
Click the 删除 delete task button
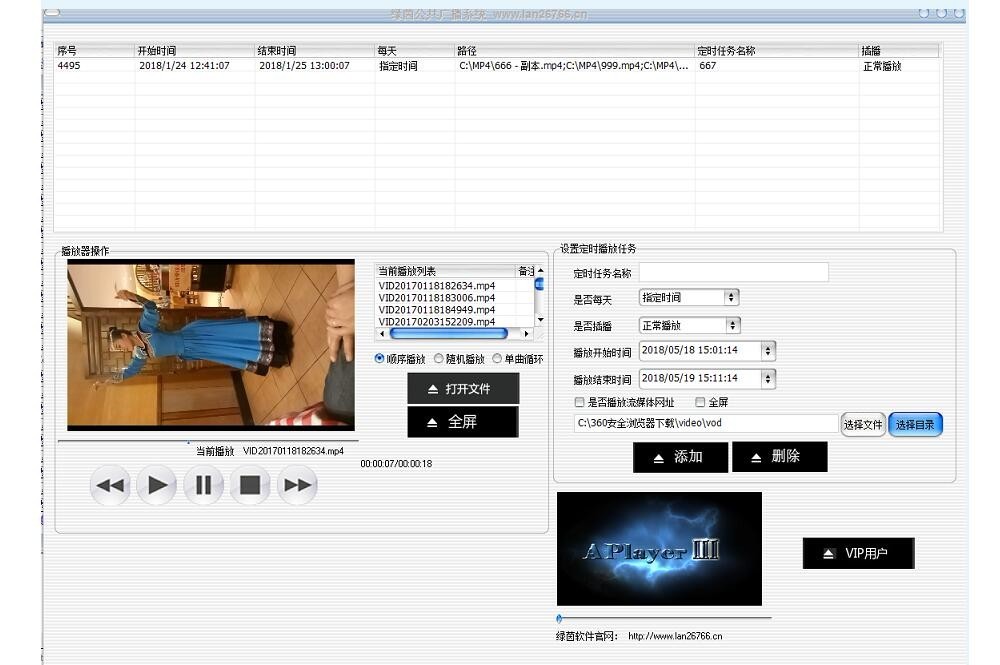[779, 457]
